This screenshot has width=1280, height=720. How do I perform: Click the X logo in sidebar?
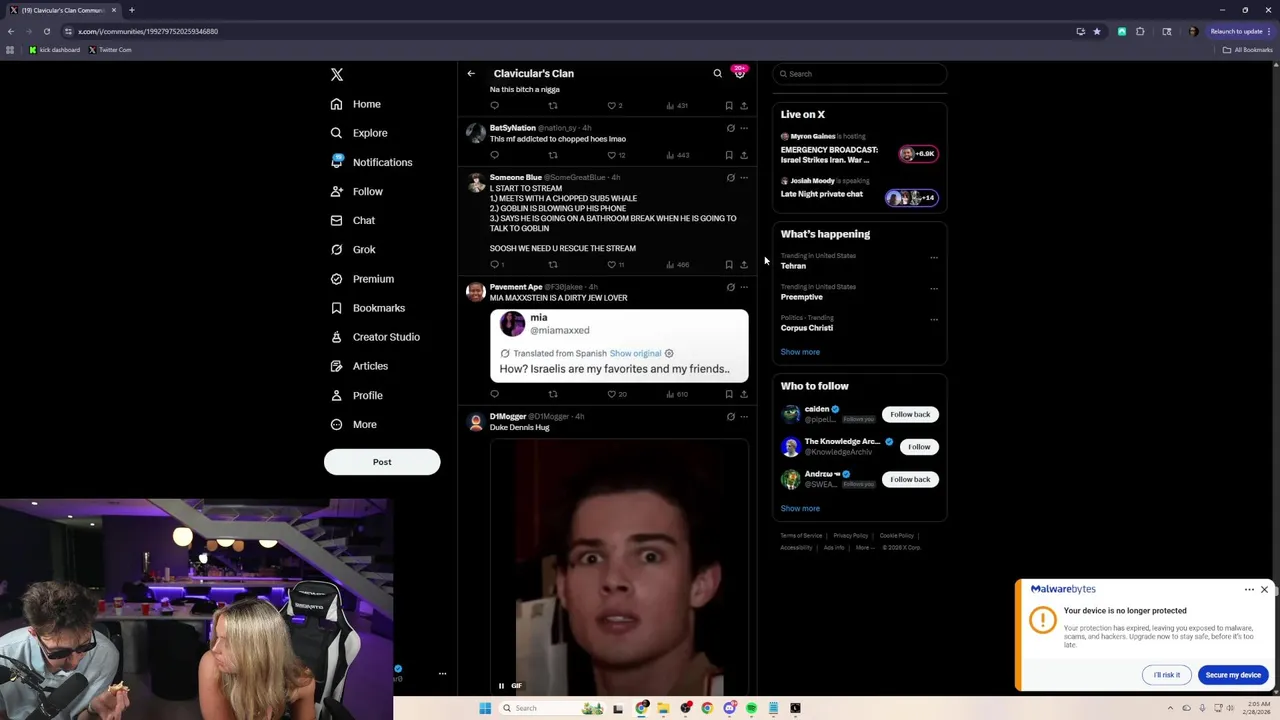coord(337,75)
